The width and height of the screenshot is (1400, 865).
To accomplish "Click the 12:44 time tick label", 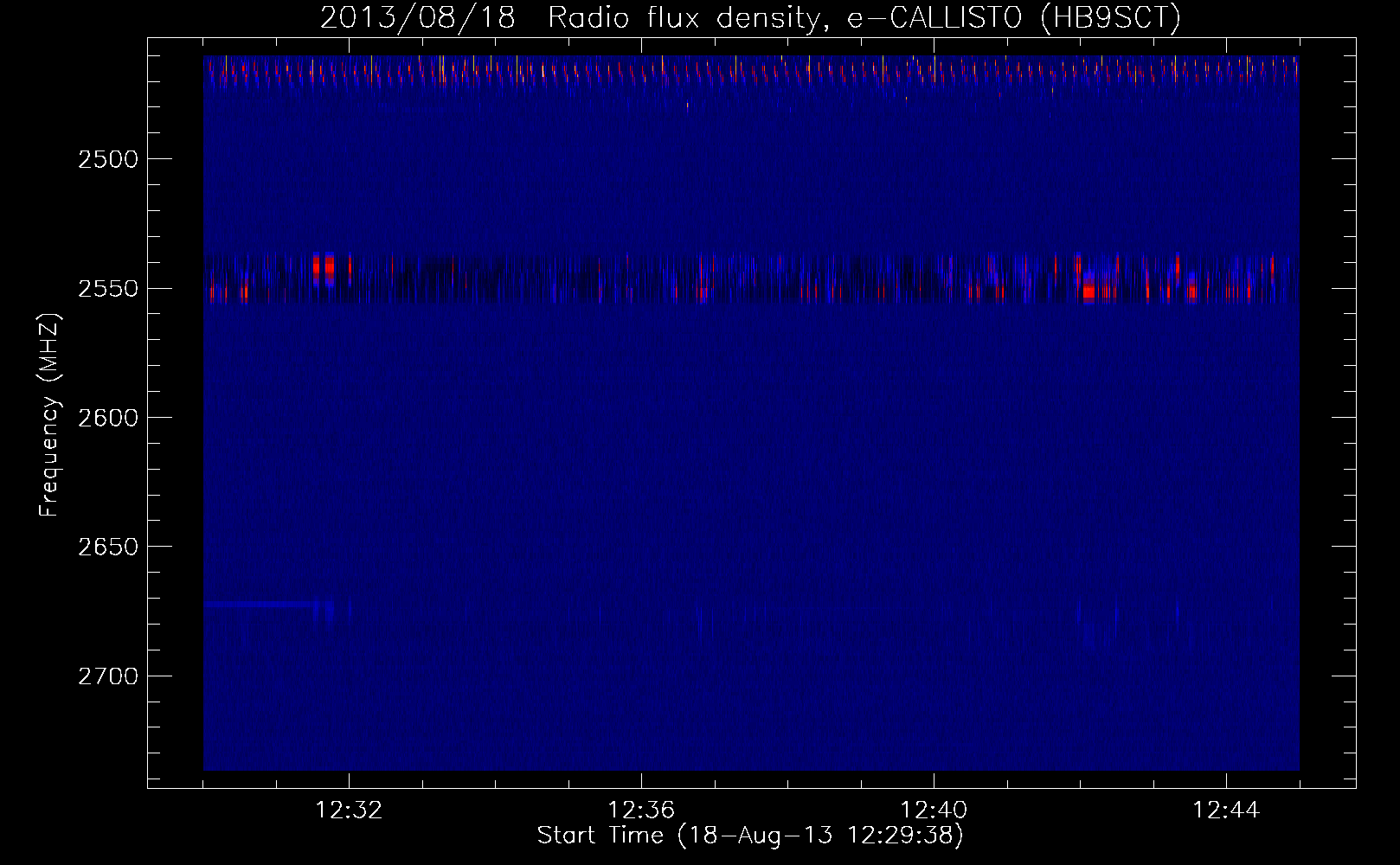I will coord(1226,811).
